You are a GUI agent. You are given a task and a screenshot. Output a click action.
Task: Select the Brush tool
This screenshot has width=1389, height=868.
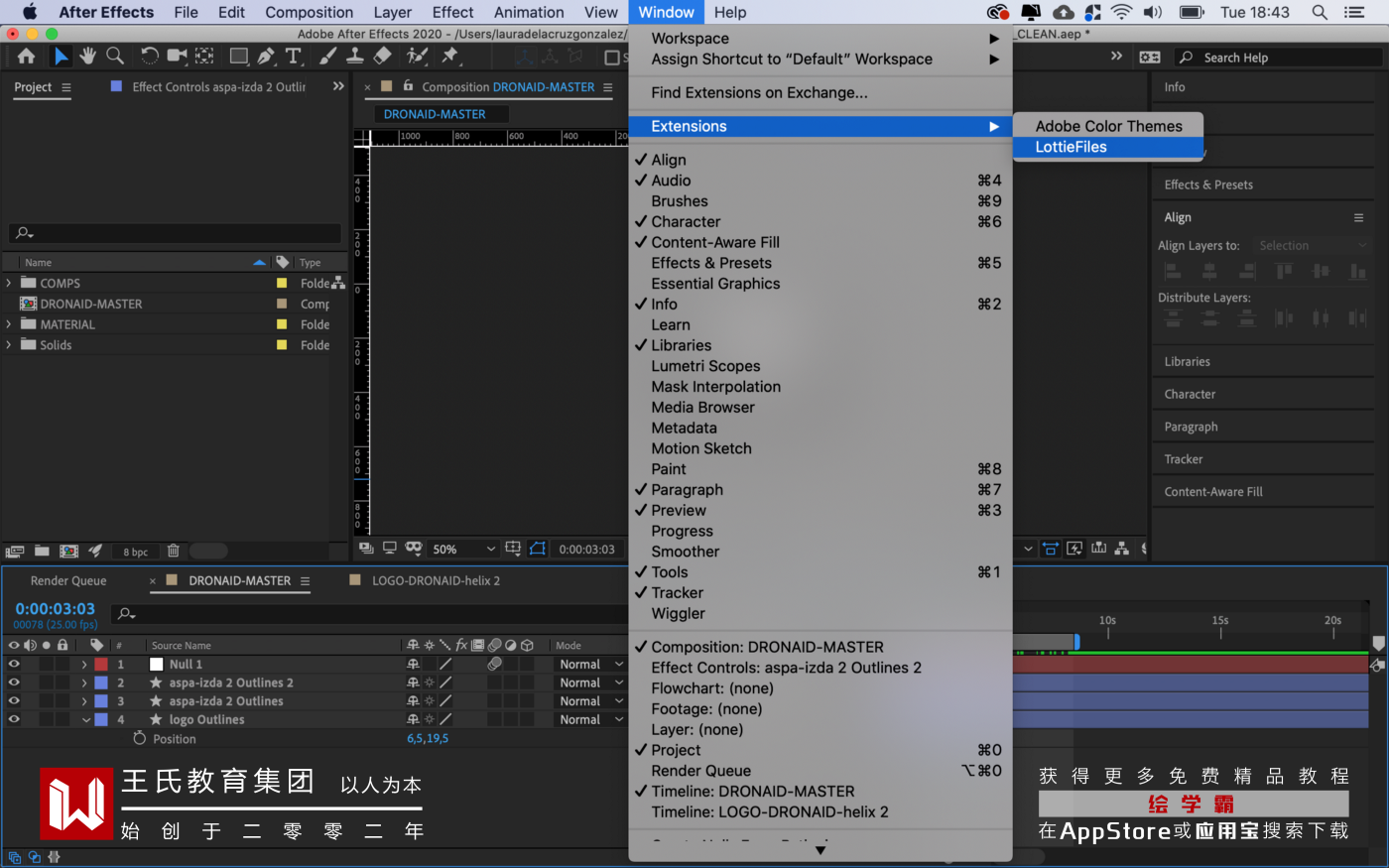click(x=327, y=56)
